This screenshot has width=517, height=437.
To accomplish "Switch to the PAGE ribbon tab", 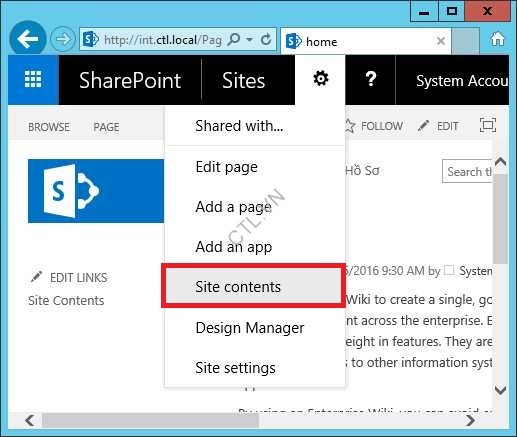I will click(106, 127).
